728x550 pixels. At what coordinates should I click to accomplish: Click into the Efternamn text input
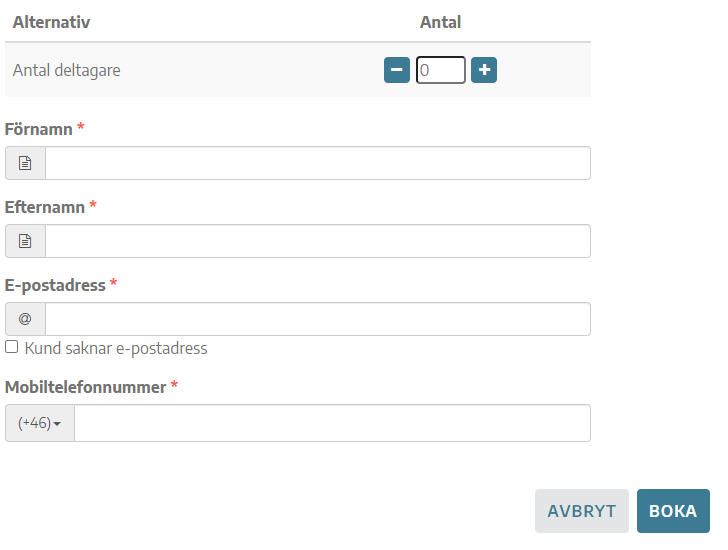tap(318, 241)
